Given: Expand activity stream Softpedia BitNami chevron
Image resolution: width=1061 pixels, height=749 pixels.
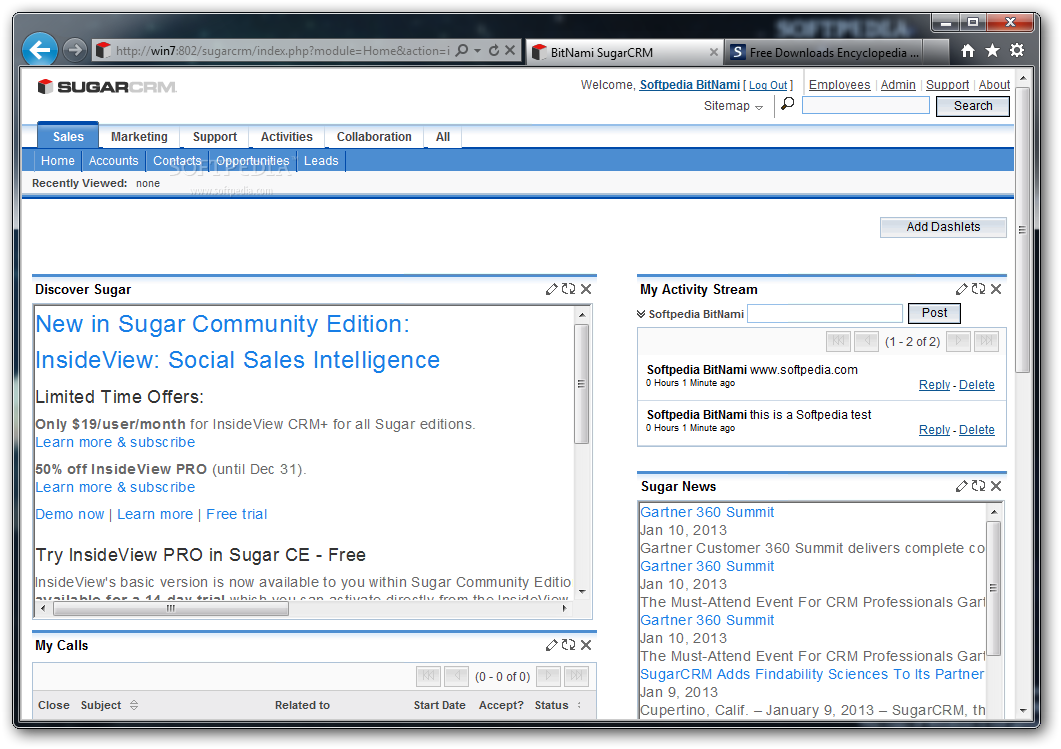Looking at the screenshot, I should (x=641, y=314).
